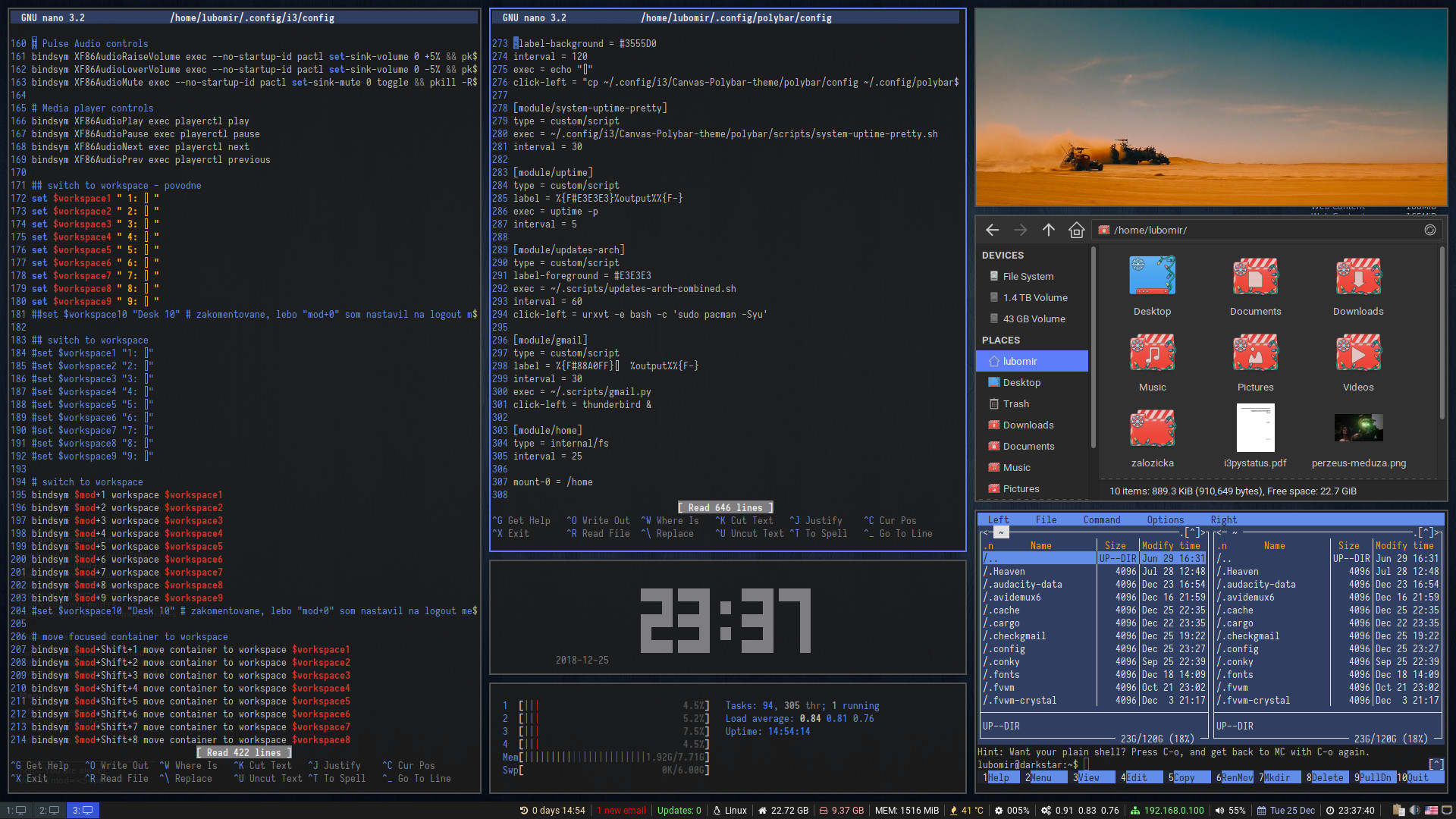Open the Right menu in Midnight Commander
This screenshot has width=1456, height=819.
pos(1223,520)
